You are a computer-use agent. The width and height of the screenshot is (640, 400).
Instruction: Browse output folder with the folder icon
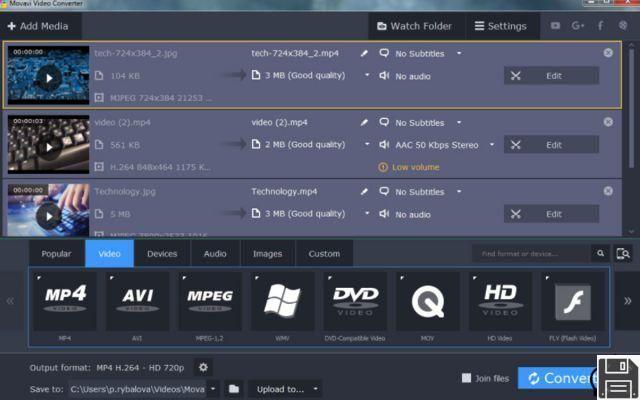pyautogui.click(x=234, y=389)
